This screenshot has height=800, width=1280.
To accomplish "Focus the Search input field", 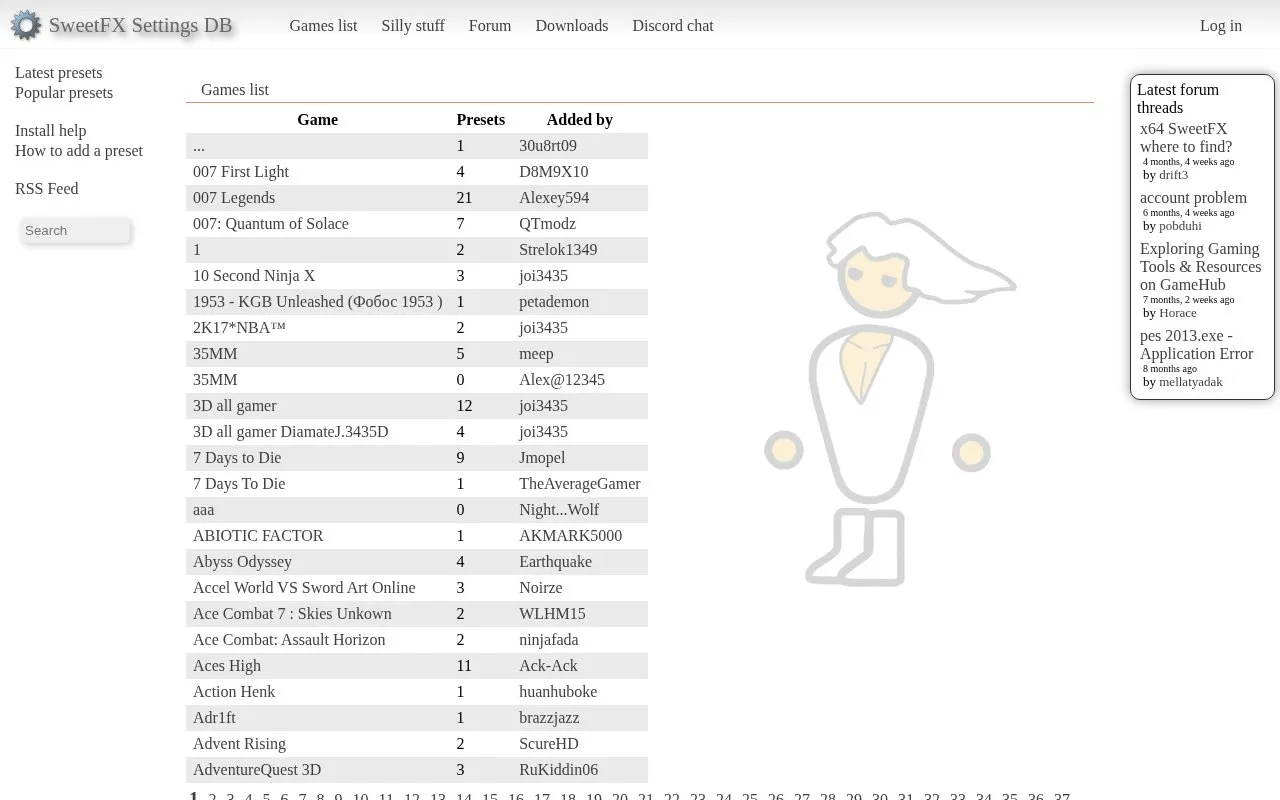I will coord(75,230).
